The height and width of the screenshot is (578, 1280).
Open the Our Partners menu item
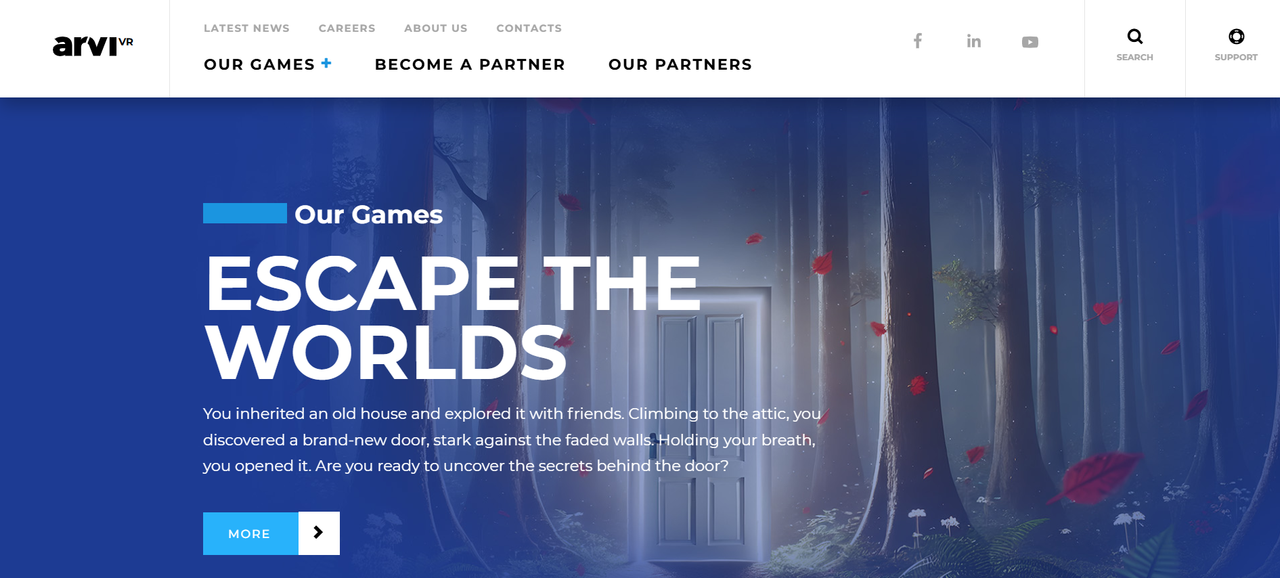coord(680,64)
